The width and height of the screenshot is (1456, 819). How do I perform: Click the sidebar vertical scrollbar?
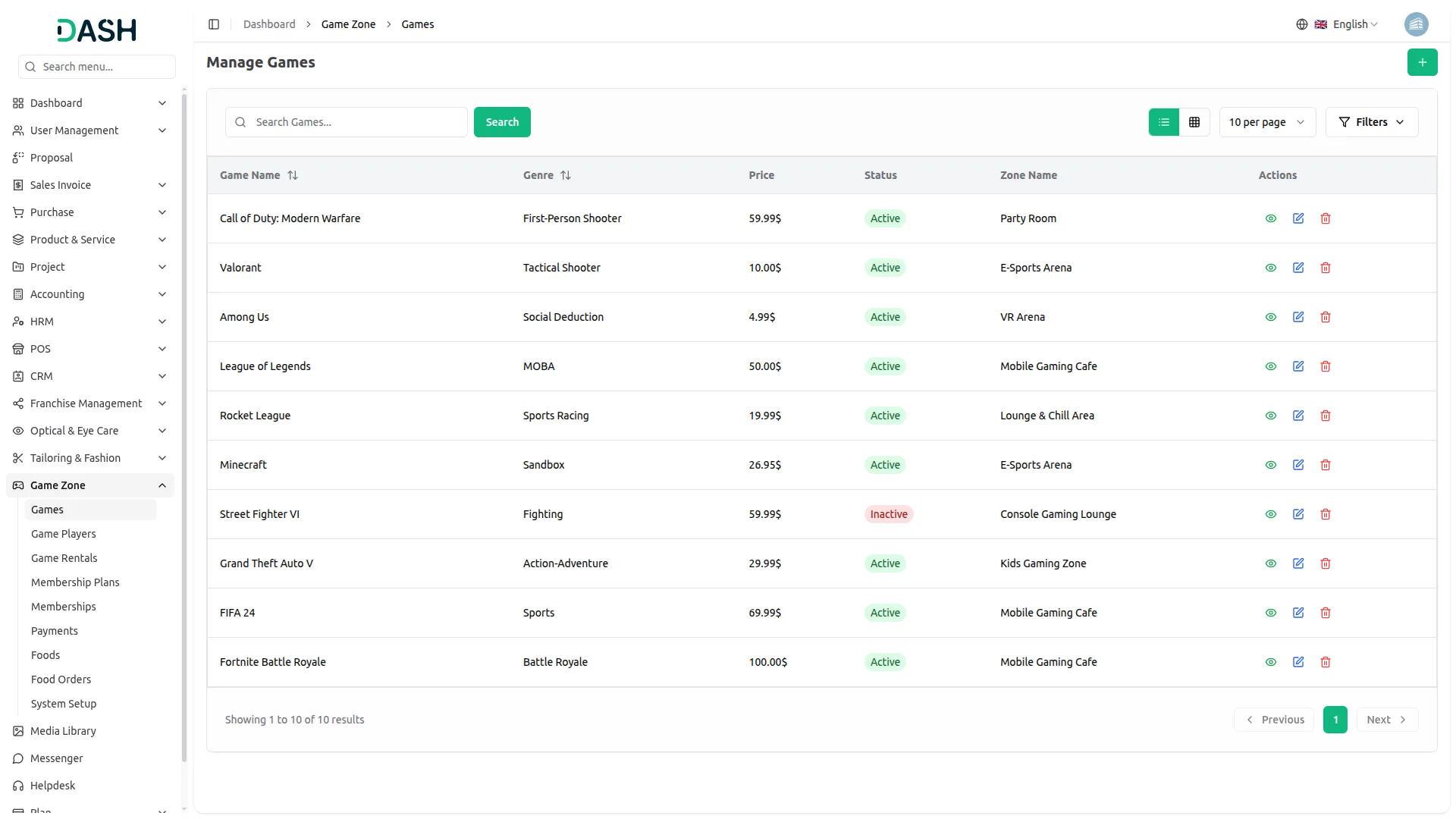point(184,425)
